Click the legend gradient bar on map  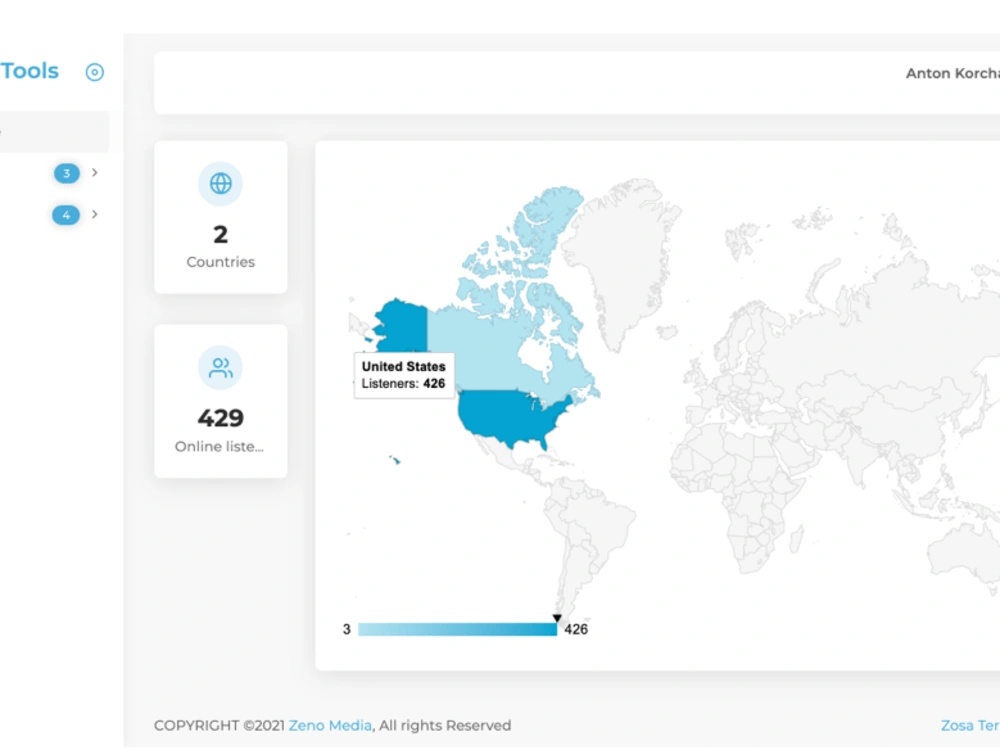457,629
